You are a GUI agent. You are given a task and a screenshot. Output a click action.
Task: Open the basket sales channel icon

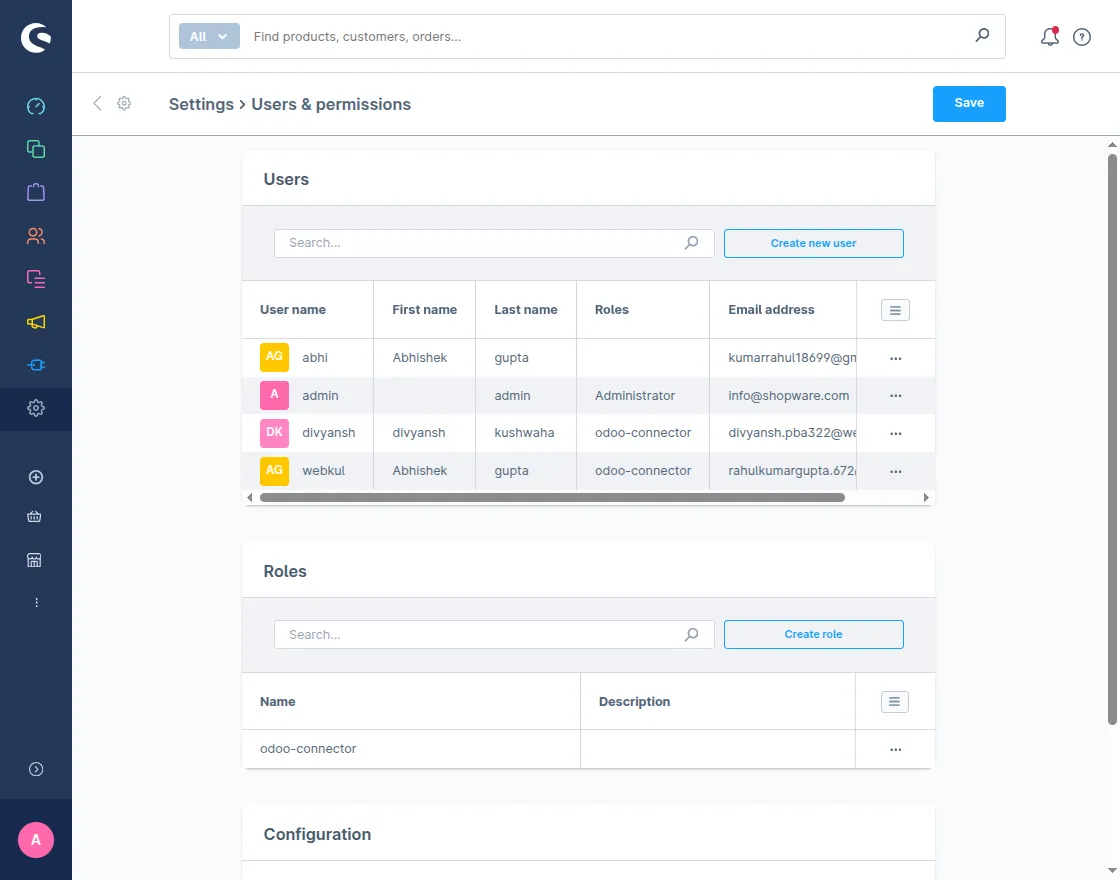[x=34, y=516]
